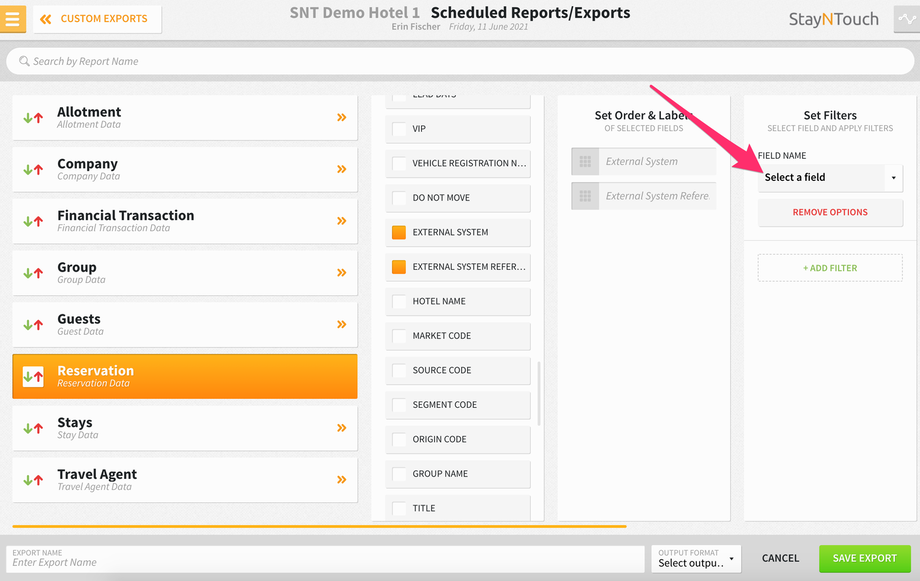This screenshot has width=920, height=581.
Task: Uncheck External System Refer... checkbox
Action: (x=399, y=267)
